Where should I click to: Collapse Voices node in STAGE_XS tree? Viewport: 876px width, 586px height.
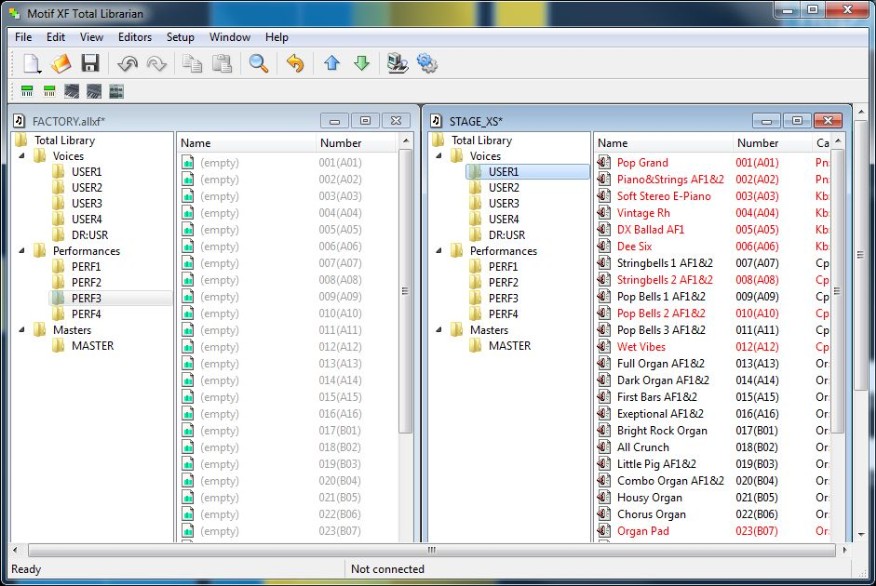[439, 156]
